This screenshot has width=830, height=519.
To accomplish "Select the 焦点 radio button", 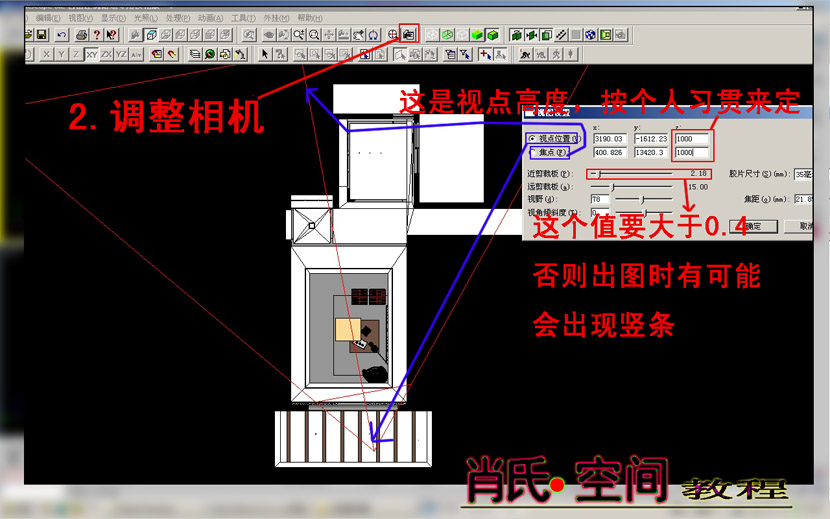I will point(532,153).
